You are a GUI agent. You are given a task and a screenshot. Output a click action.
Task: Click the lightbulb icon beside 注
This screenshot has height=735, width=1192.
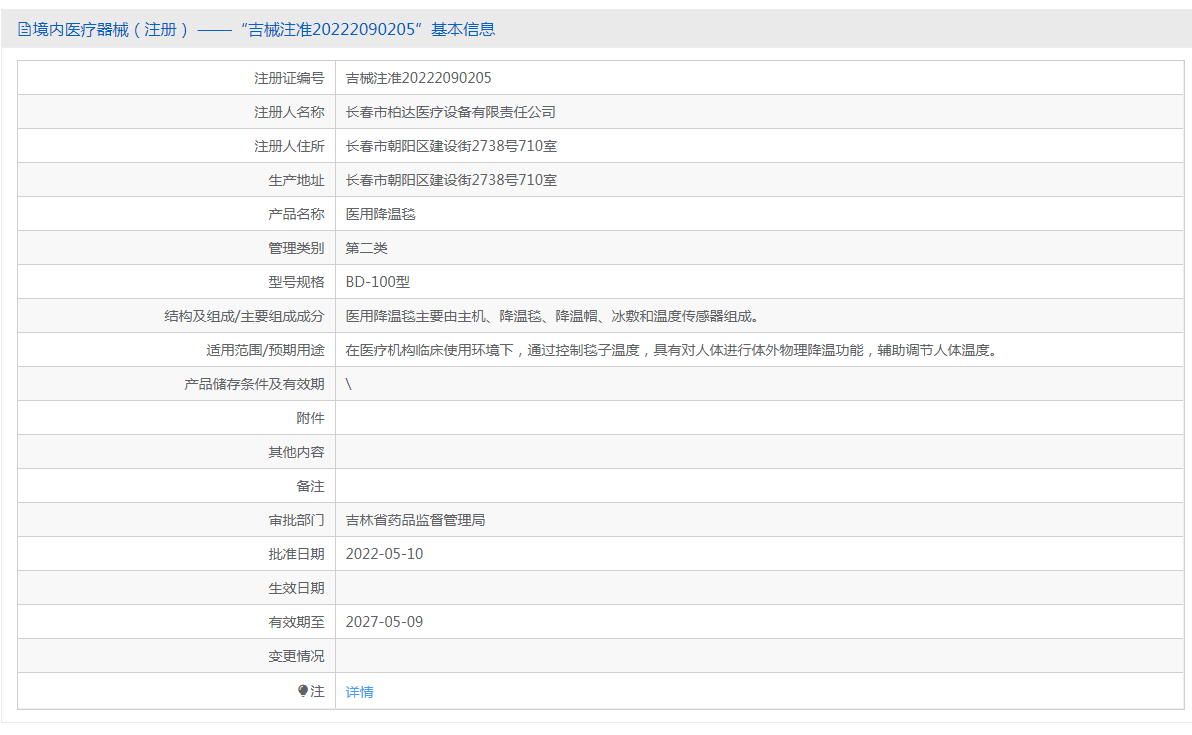click(x=303, y=691)
